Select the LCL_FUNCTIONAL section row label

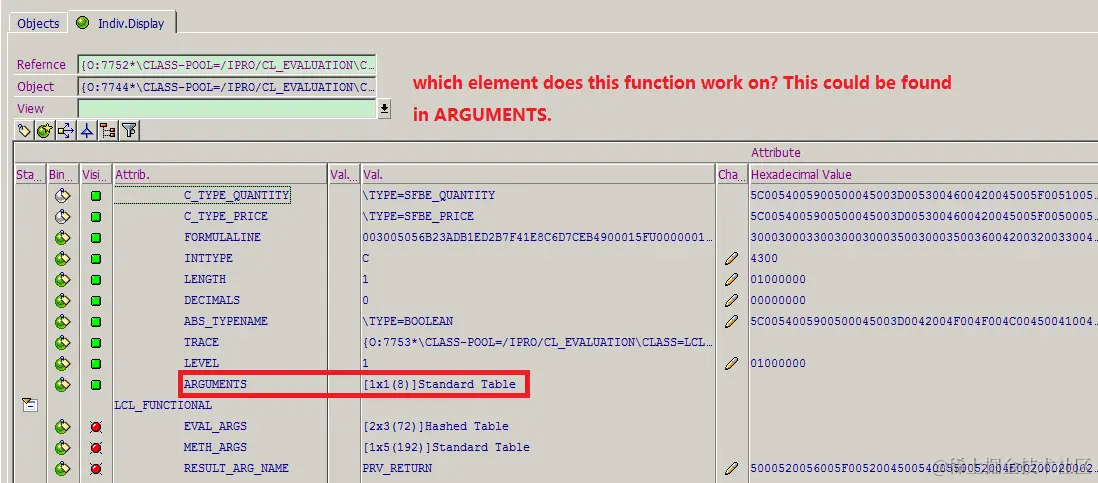tap(163, 405)
